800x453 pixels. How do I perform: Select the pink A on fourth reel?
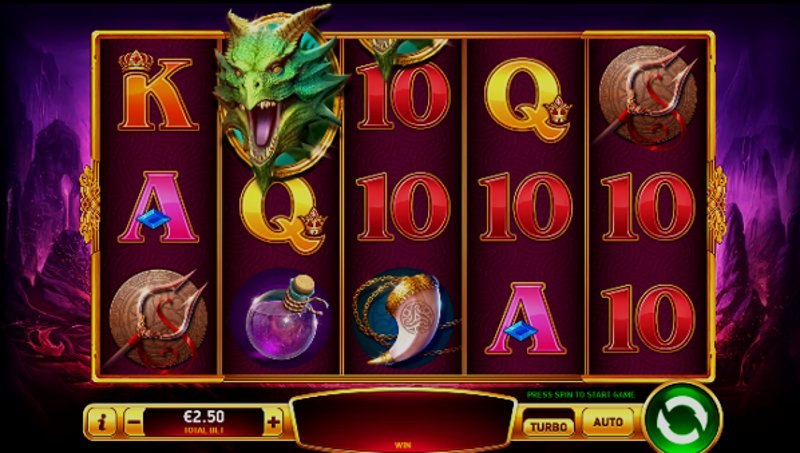click(526, 319)
